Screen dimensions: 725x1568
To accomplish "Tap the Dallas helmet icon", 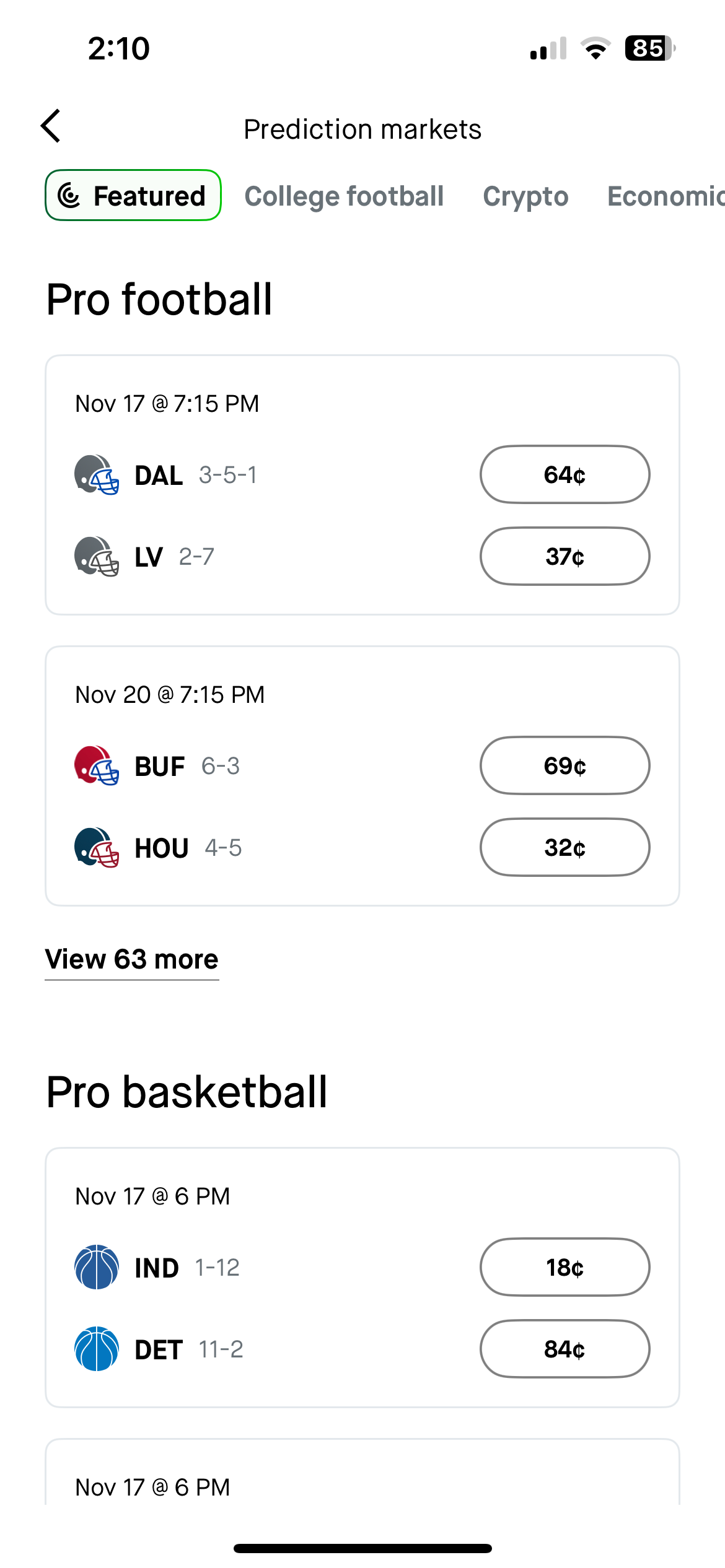I will point(97,475).
